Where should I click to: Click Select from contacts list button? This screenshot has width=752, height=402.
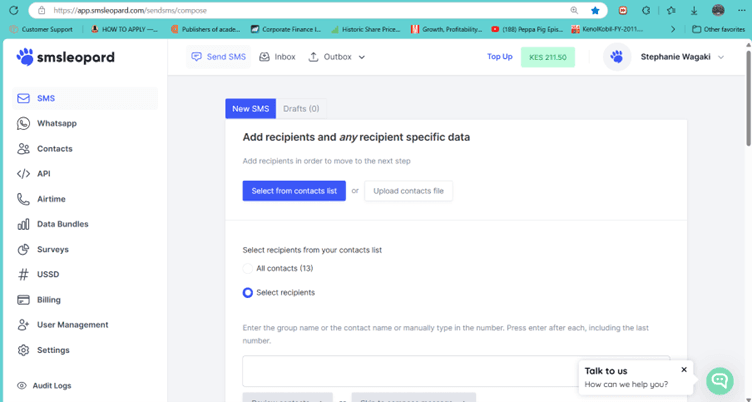tap(294, 191)
